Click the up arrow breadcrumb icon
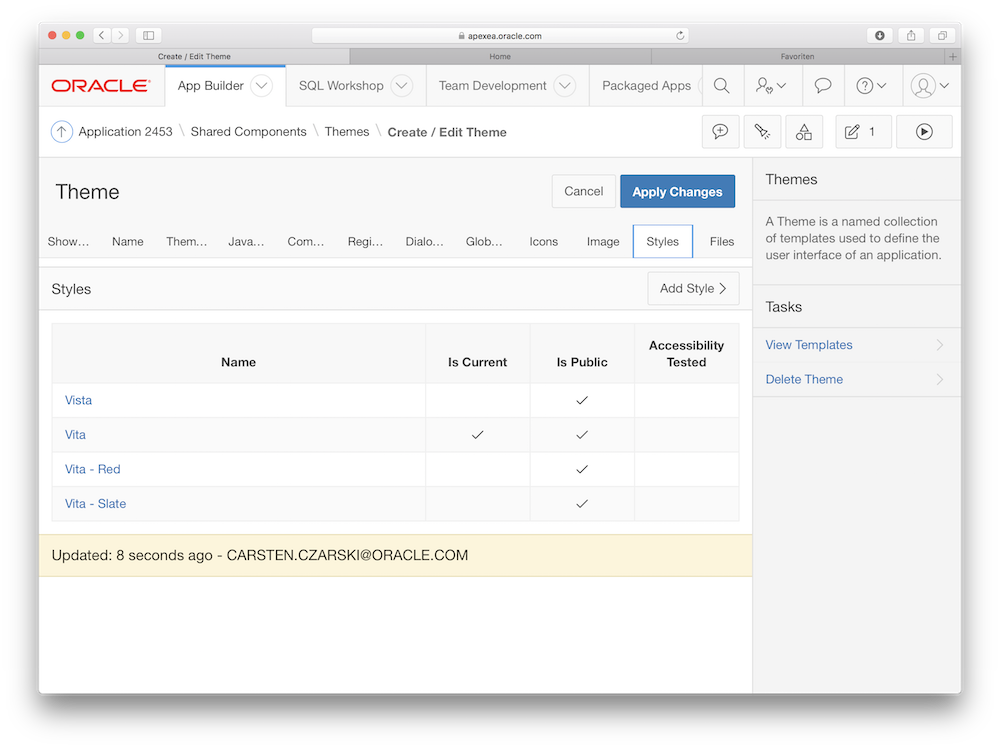 (61, 132)
